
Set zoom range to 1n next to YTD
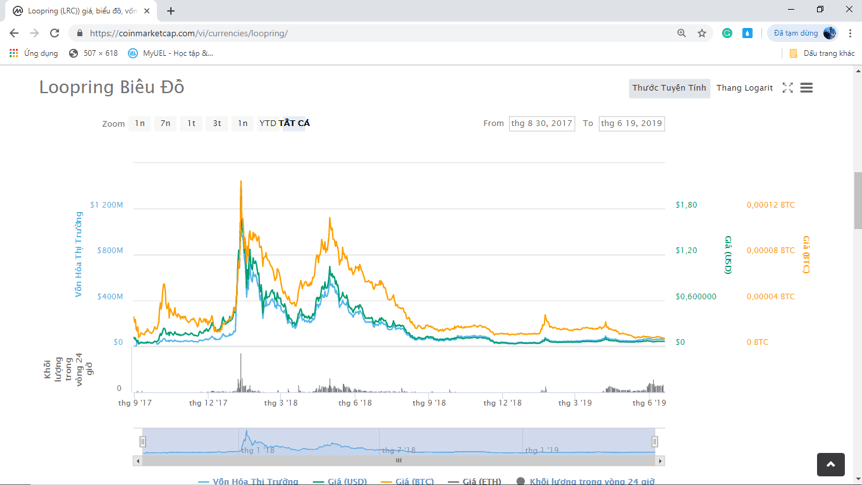pos(242,123)
